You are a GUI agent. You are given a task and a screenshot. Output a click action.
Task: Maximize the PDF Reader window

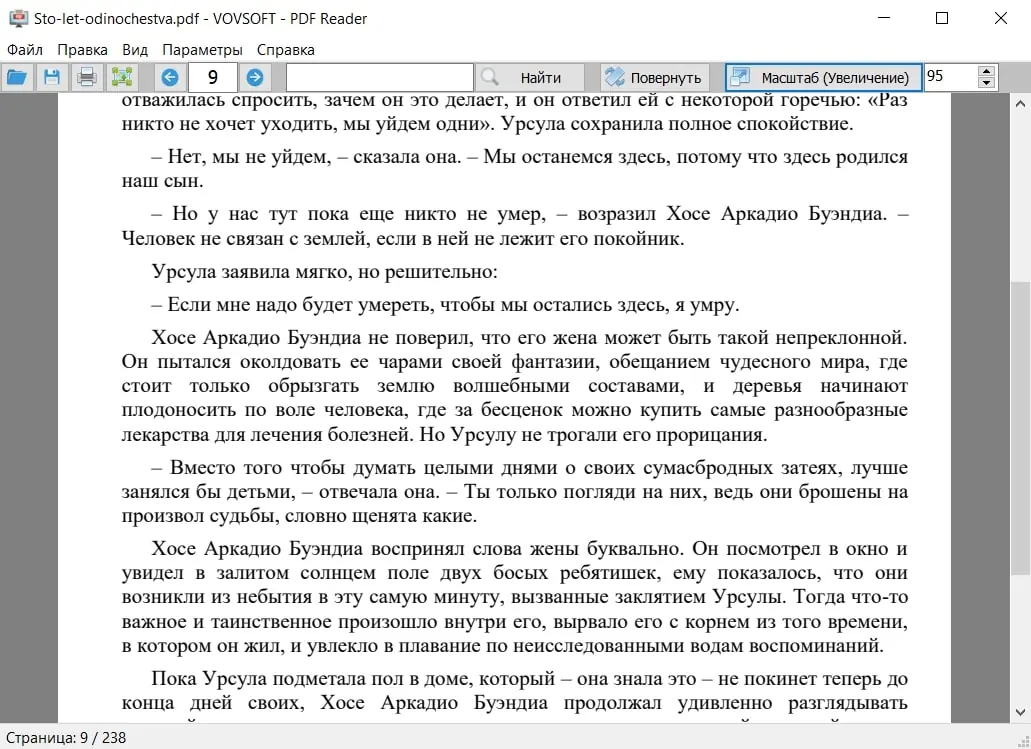[x=942, y=18]
